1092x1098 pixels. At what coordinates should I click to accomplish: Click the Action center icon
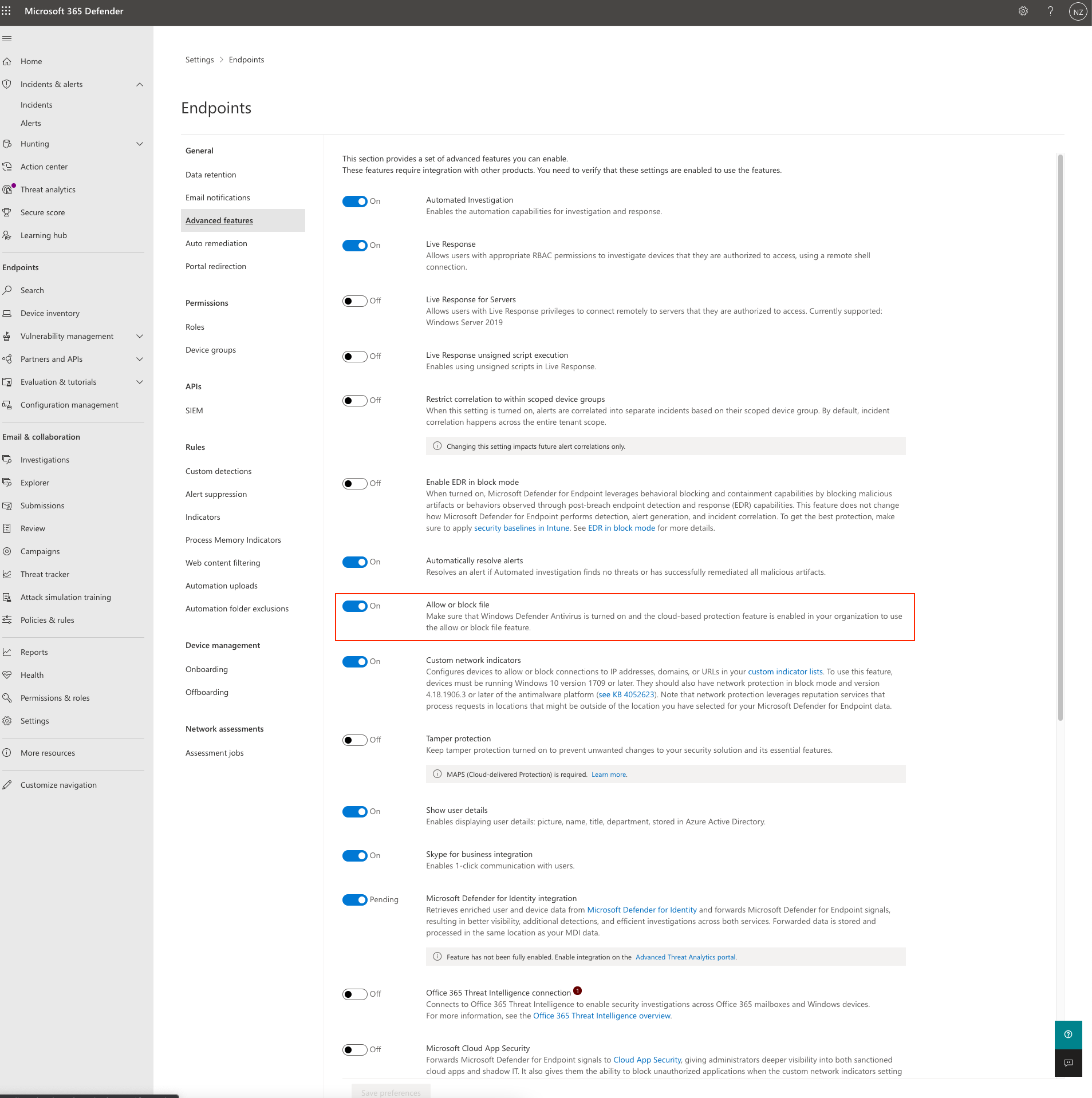tap(7, 167)
